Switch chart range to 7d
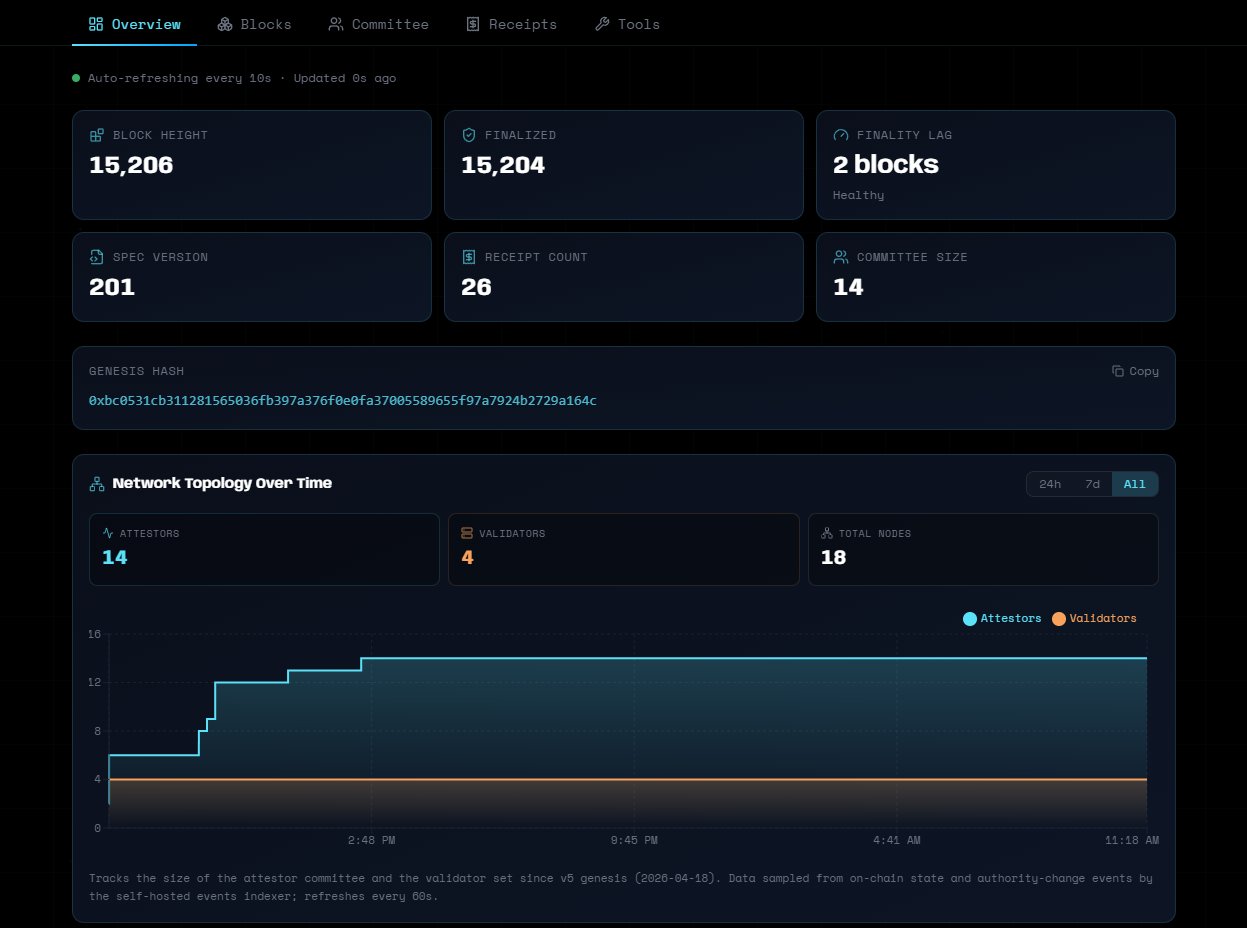The image size is (1247, 928). click(x=1092, y=484)
